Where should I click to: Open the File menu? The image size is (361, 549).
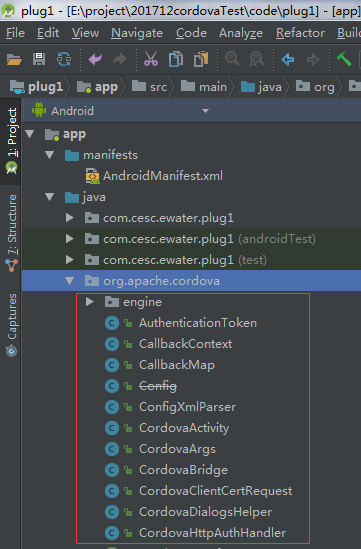15,33
